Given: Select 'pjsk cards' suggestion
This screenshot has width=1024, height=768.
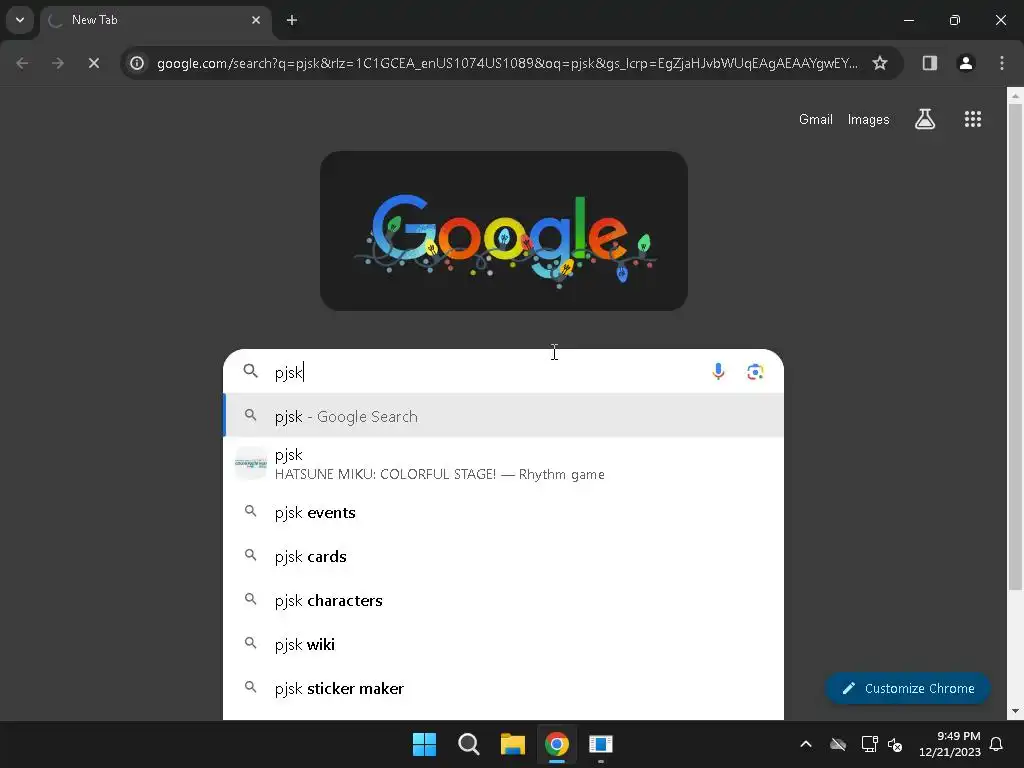Looking at the screenshot, I should 504,556.
